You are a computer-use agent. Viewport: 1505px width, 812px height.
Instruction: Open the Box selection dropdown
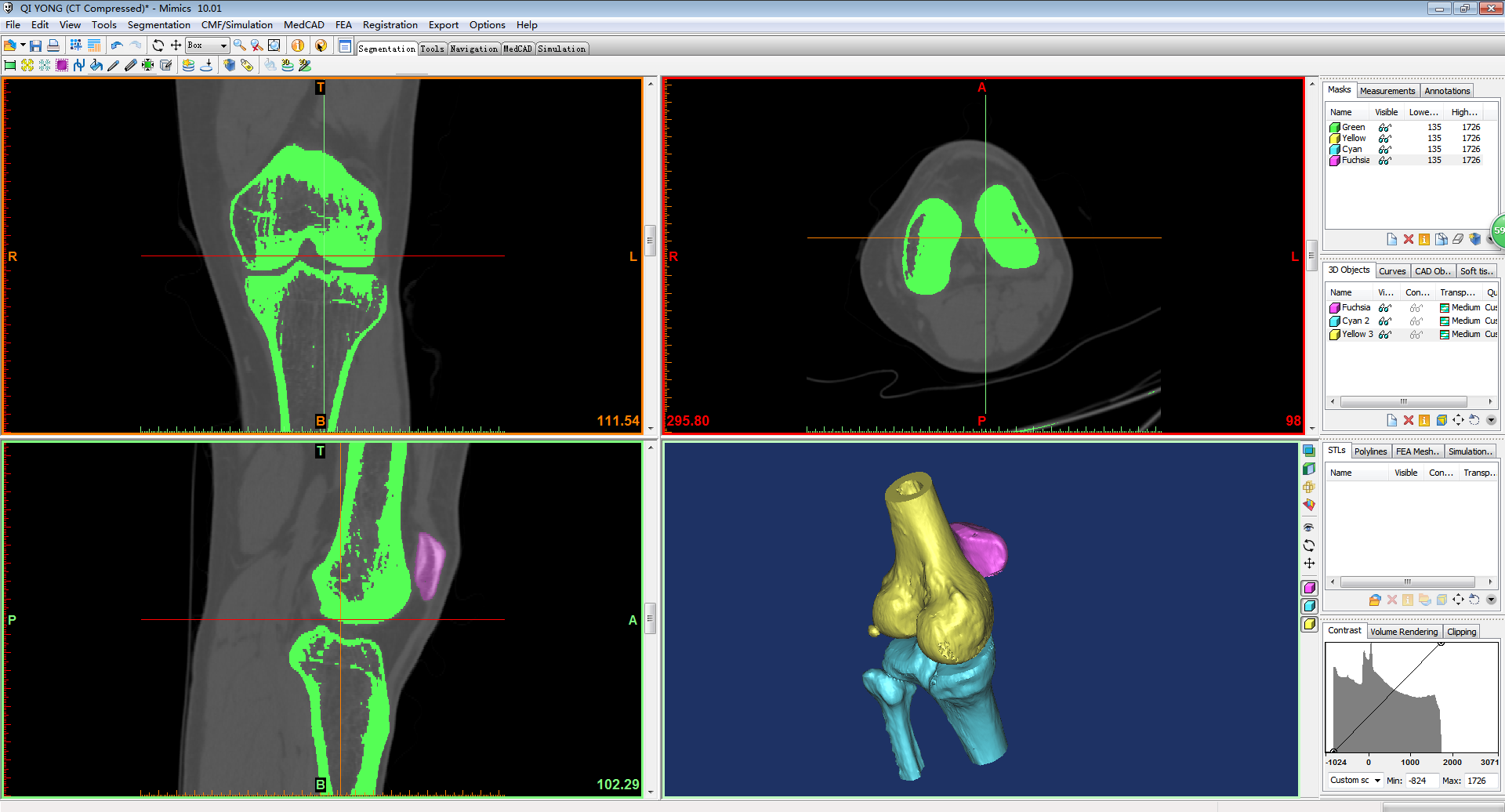coord(223,45)
